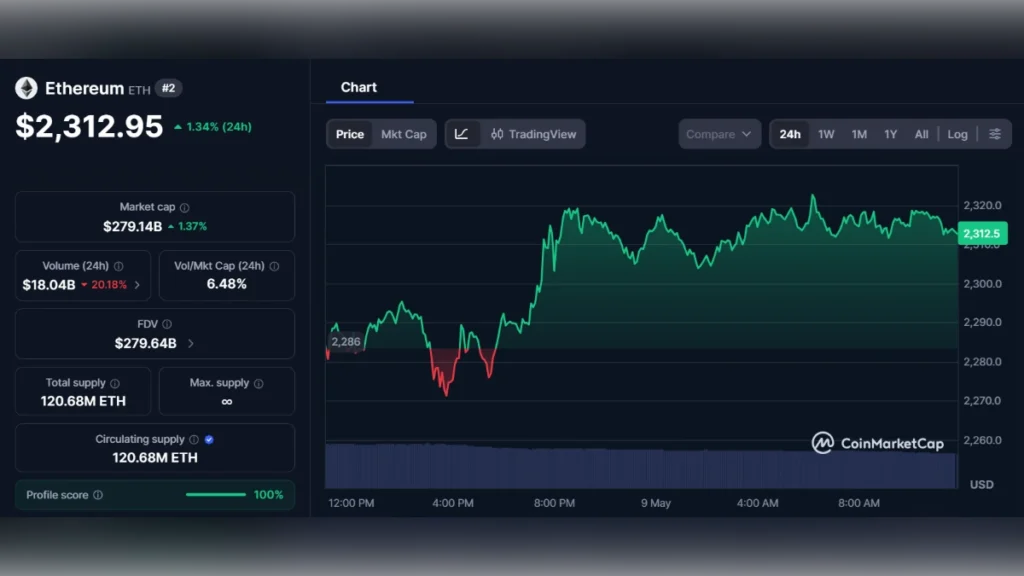Click the 2,320.0 price axis label

click(x=982, y=206)
